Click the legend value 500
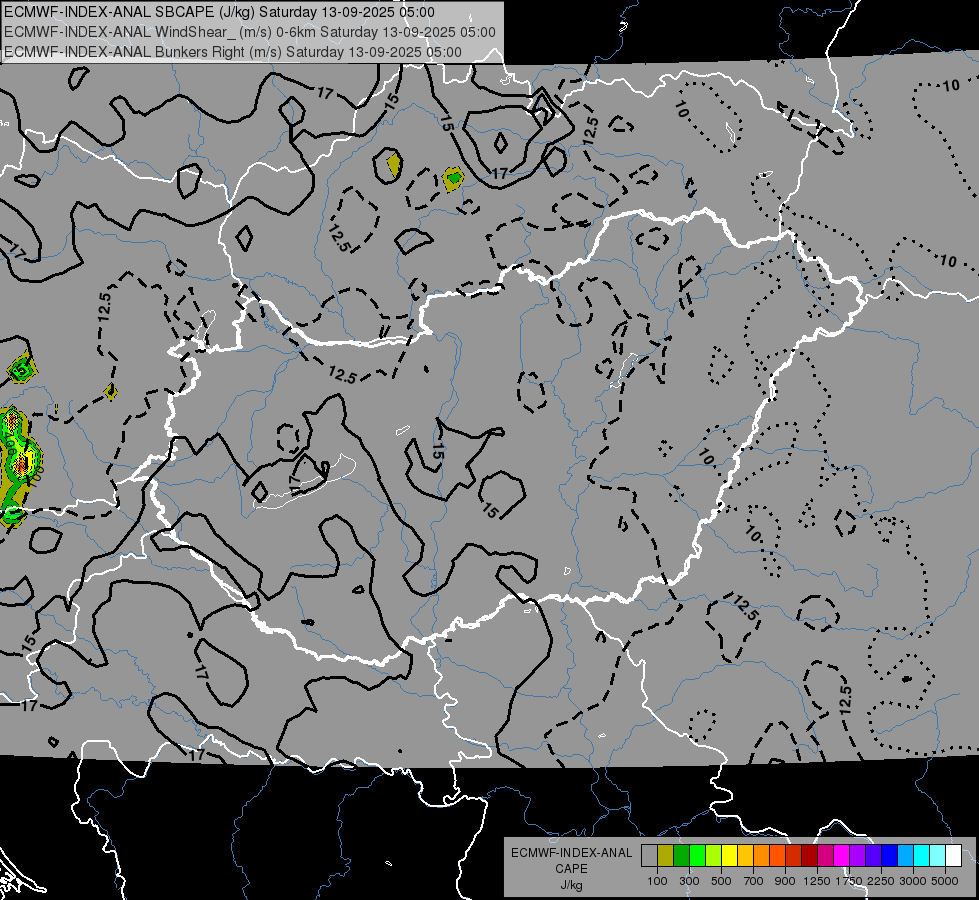The image size is (979, 900). click(721, 881)
